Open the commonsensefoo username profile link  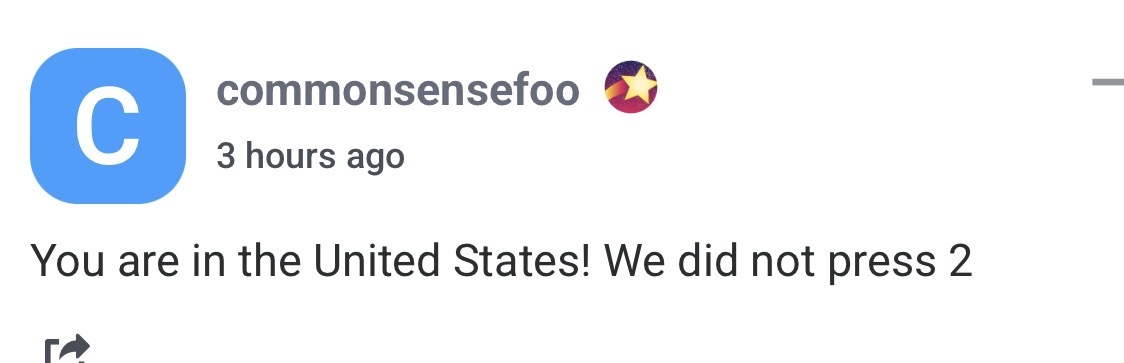(398, 90)
